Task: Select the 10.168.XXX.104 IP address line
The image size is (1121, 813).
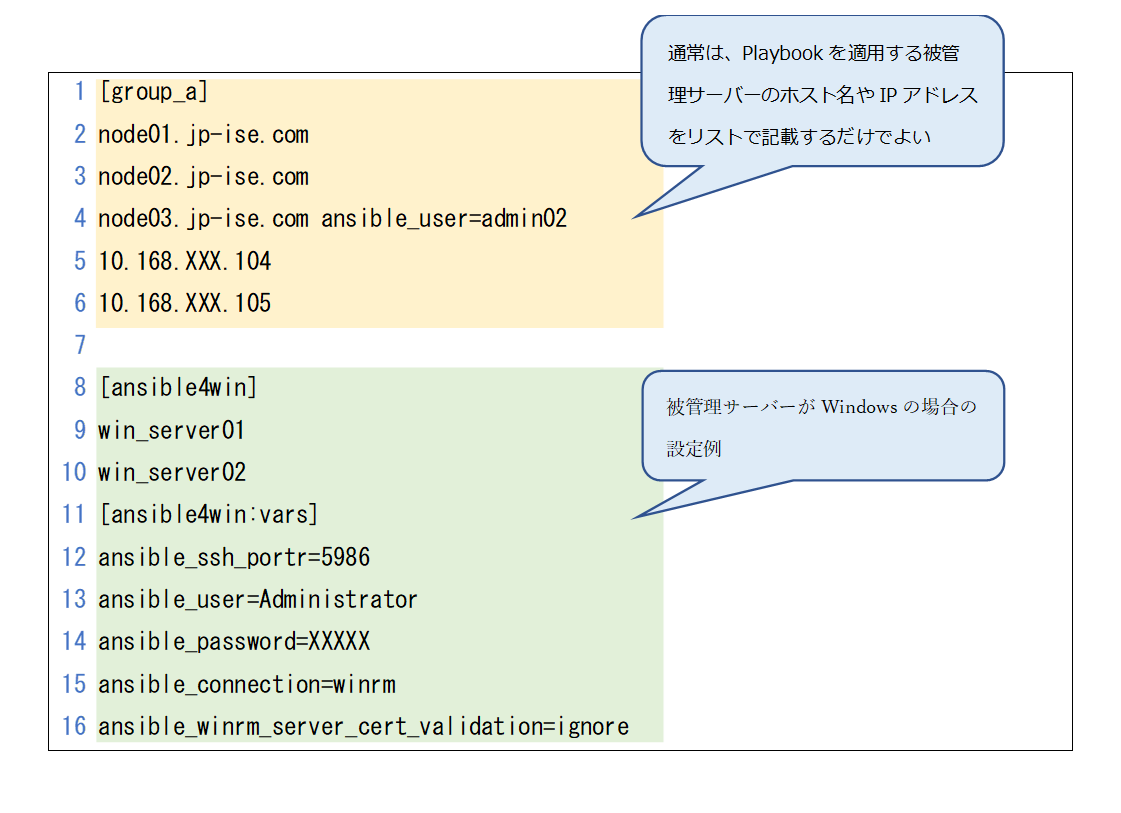Action: point(184,261)
